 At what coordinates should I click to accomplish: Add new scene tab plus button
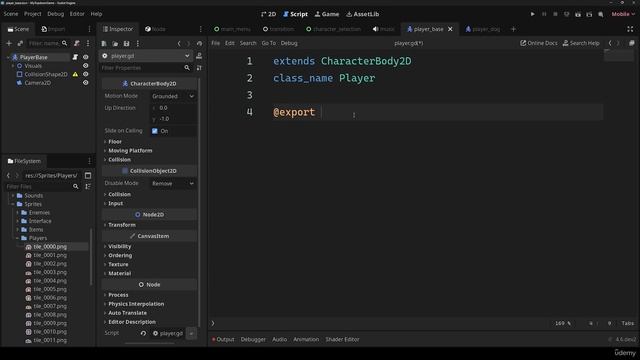tap(513, 29)
